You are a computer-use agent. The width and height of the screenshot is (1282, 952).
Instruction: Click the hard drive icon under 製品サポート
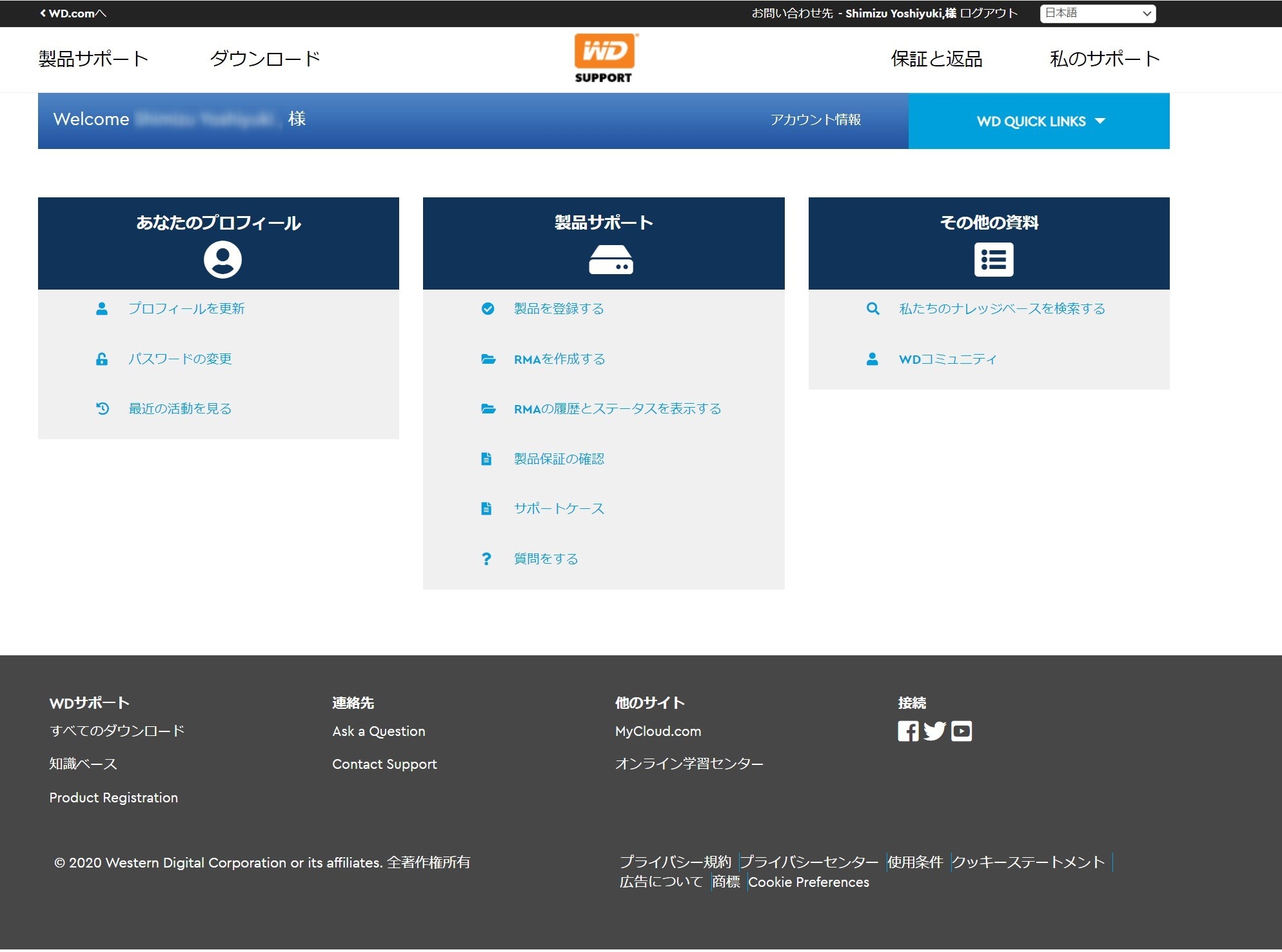pos(611,260)
